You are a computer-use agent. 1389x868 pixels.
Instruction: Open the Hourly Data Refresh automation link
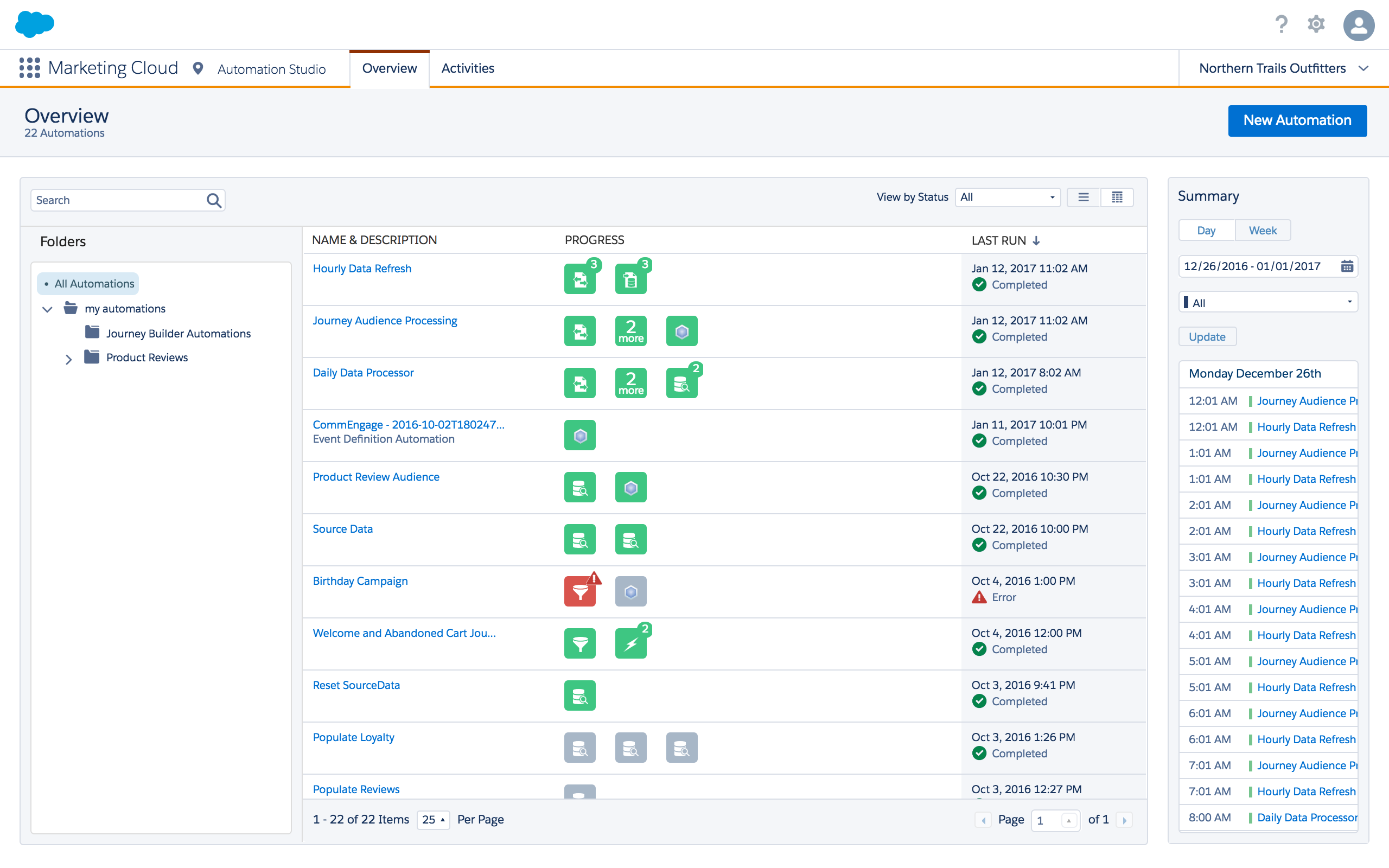tap(361, 269)
